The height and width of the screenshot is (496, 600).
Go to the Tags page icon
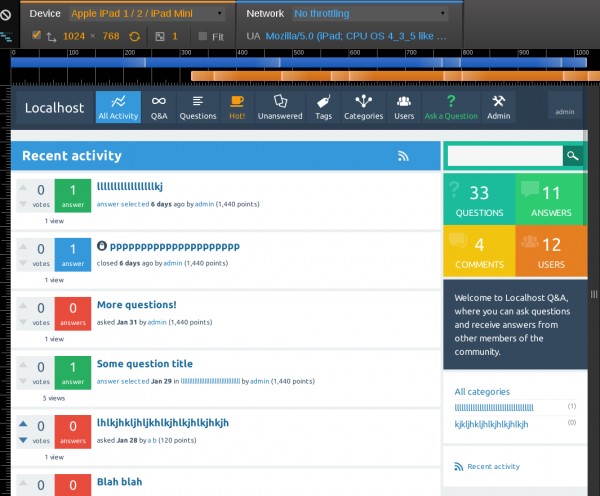point(323,102)
